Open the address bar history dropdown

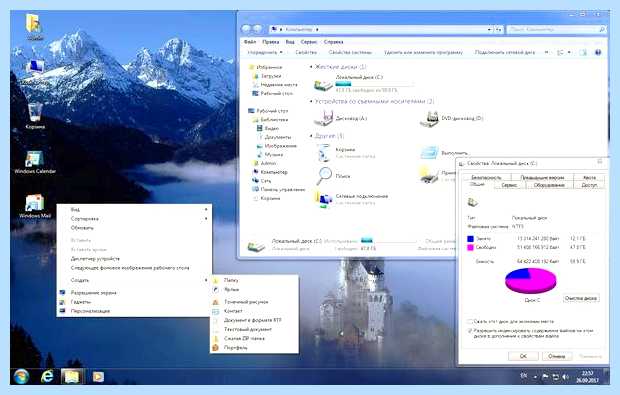click(x=490, y=29)
